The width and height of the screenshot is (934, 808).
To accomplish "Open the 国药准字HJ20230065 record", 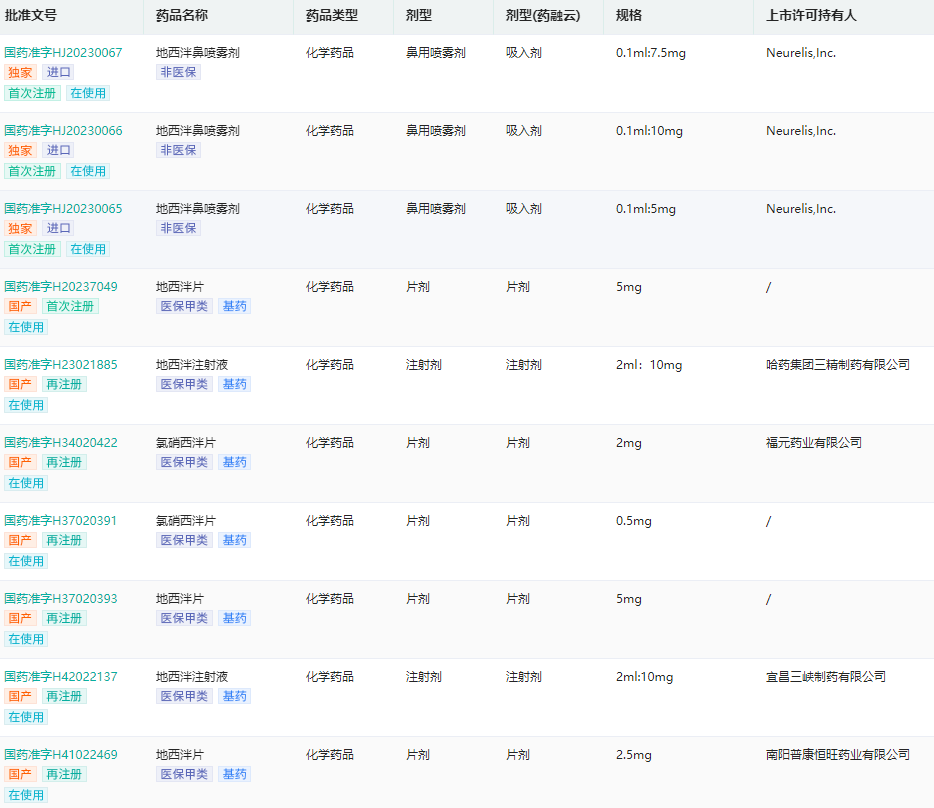I will pyautogui.click(x=63, y=209).
